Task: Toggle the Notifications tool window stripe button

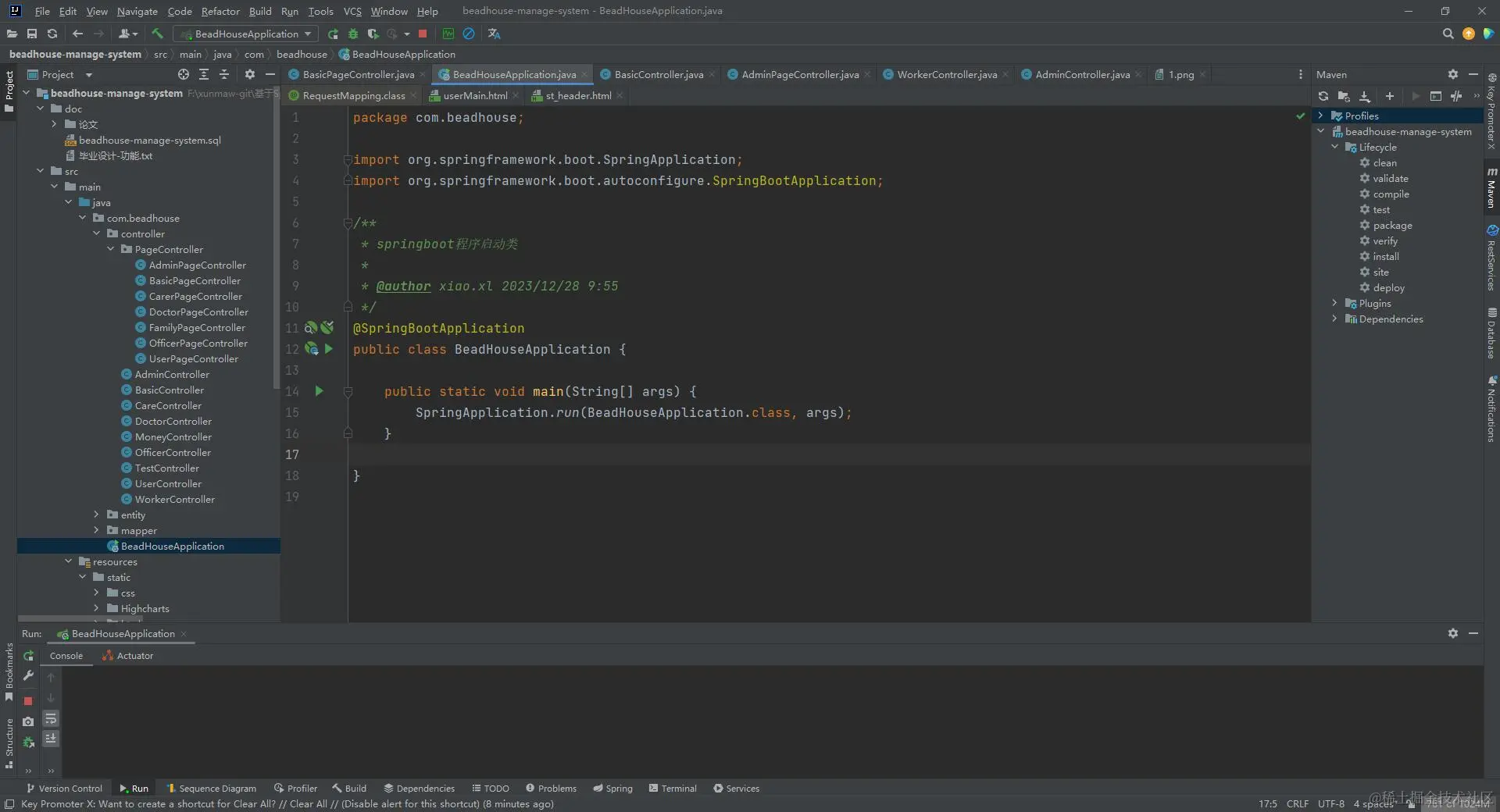Action: [1491, 409]
